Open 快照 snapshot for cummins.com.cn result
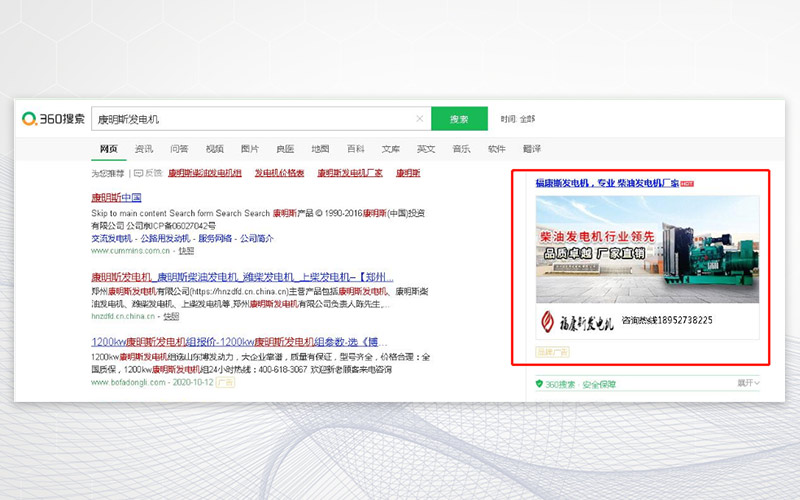The height and width of the screenshot is (500, 800). [186, 251]
